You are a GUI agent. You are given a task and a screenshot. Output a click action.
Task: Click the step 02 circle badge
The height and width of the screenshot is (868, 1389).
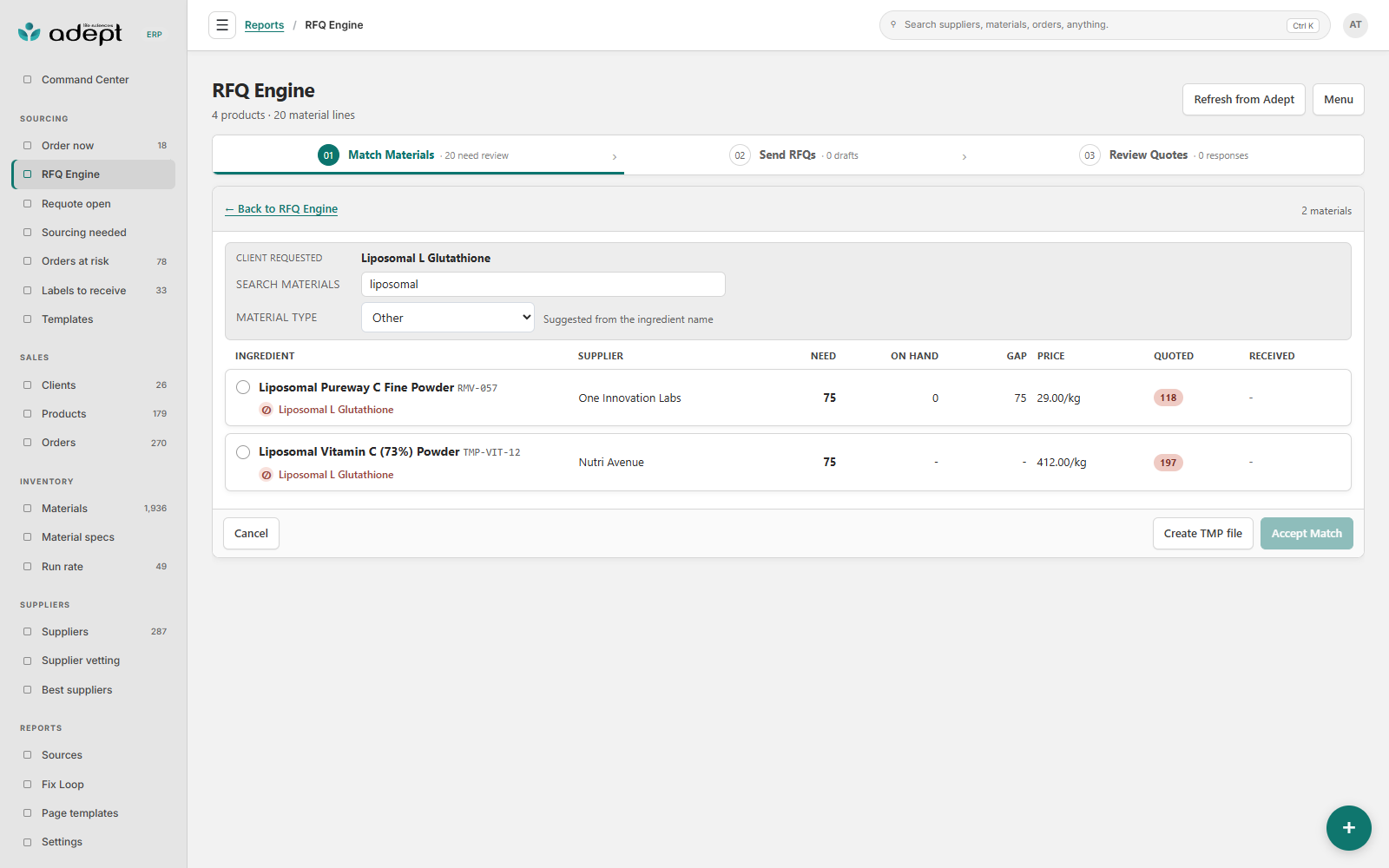pos(740,155)
